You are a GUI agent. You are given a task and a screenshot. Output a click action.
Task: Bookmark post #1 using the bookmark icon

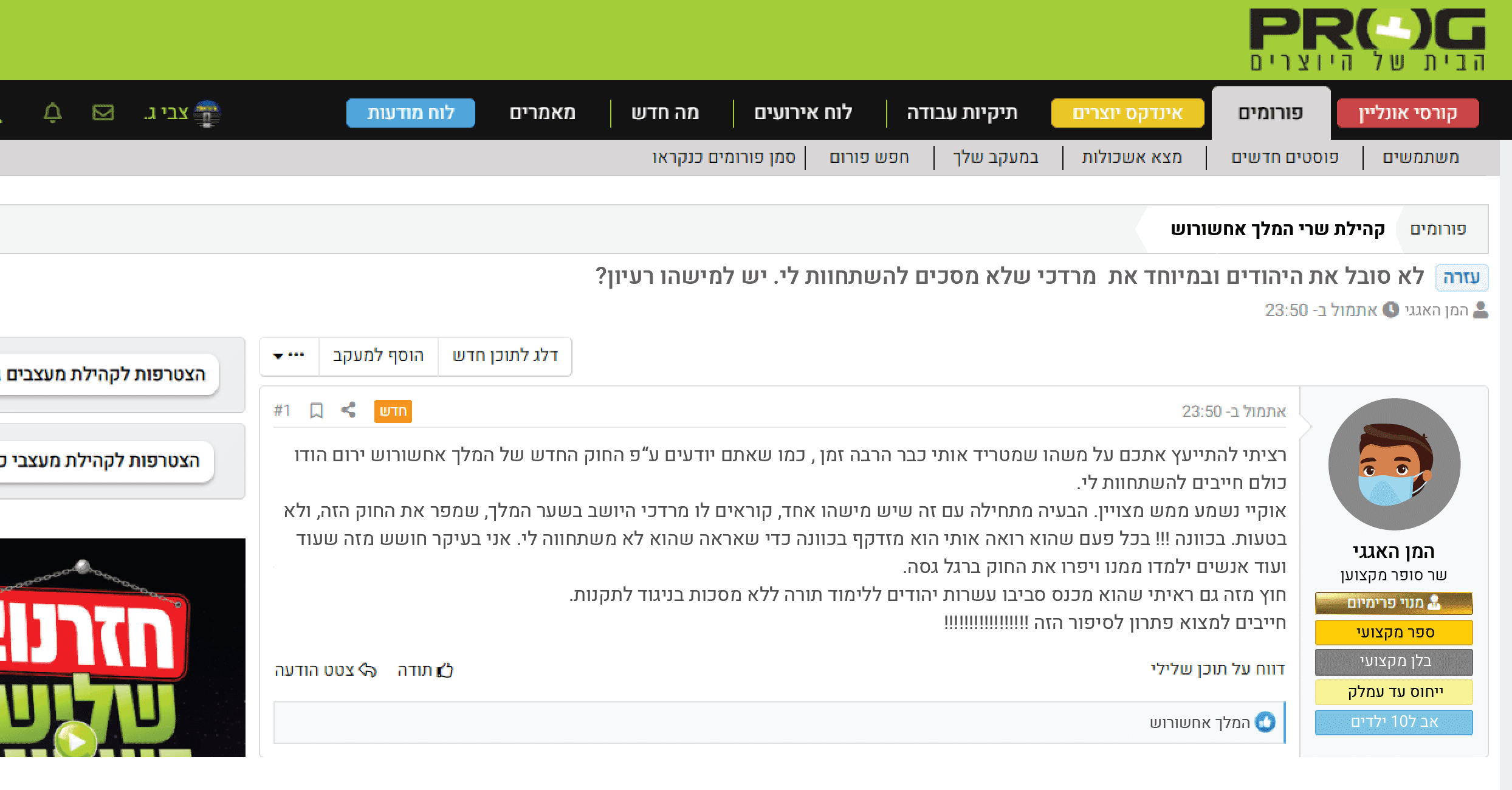point(315,411)
